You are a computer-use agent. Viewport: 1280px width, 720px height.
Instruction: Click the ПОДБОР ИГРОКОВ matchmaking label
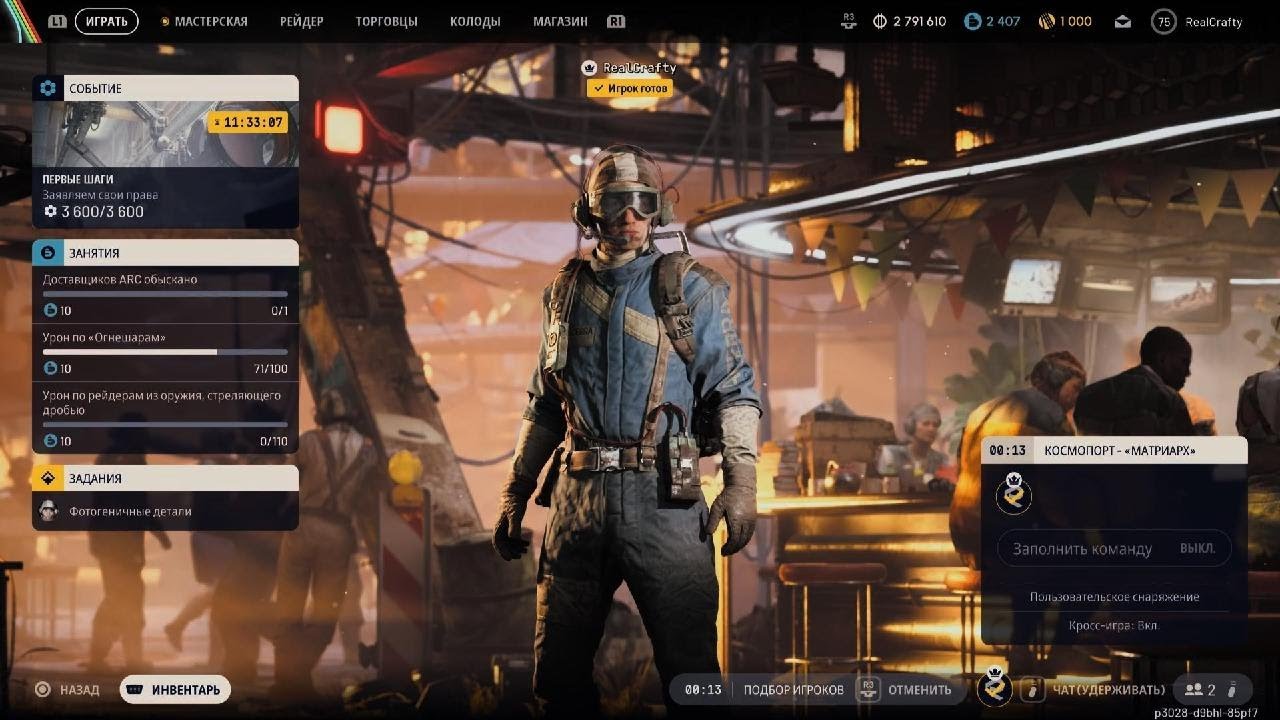coord(794,690)
